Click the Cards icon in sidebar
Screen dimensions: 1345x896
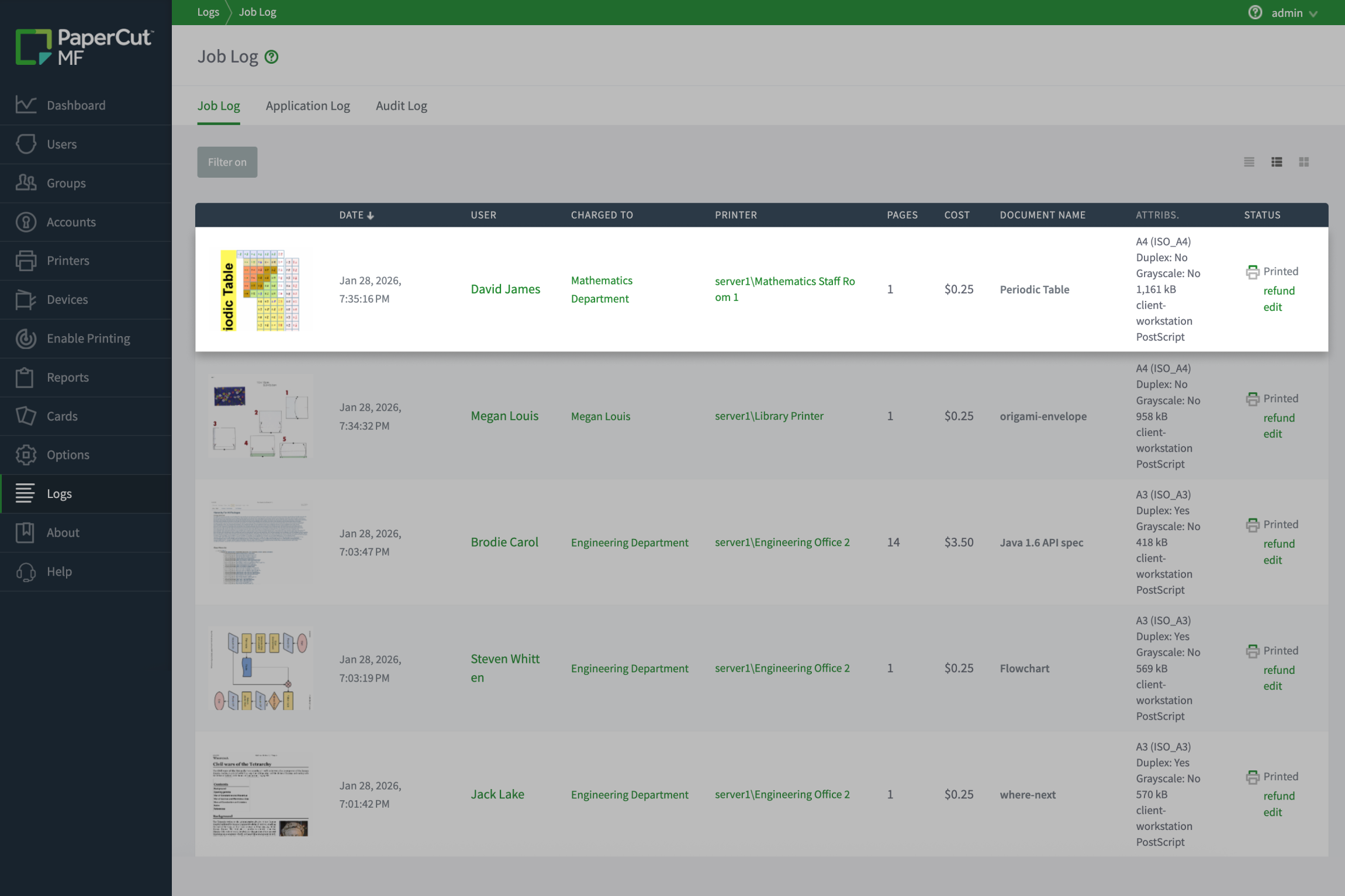click(26, 416)
